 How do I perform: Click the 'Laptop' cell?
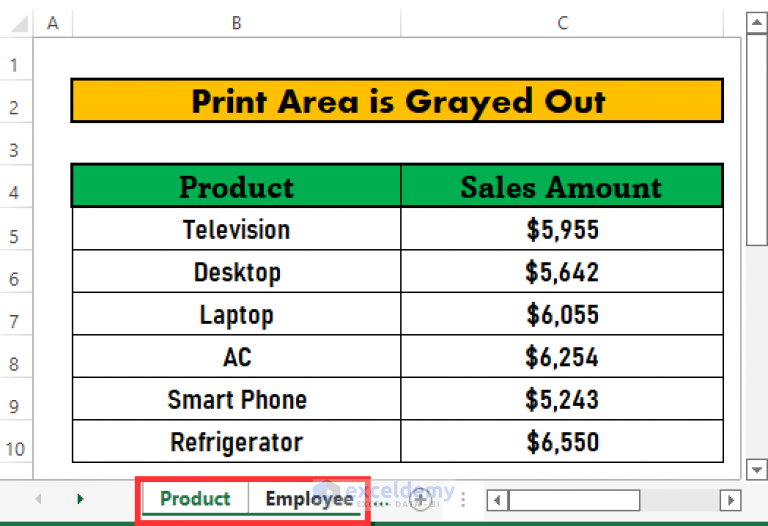[x=236, y=314]
